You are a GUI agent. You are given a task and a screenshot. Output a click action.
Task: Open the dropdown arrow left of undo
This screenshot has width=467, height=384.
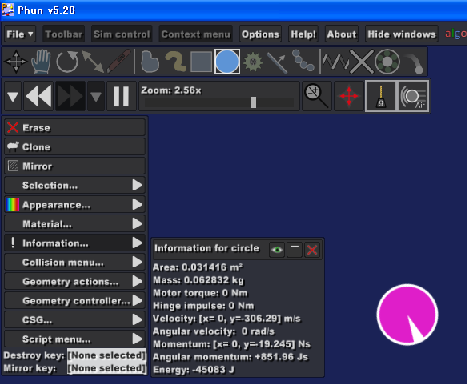(13, 96)
